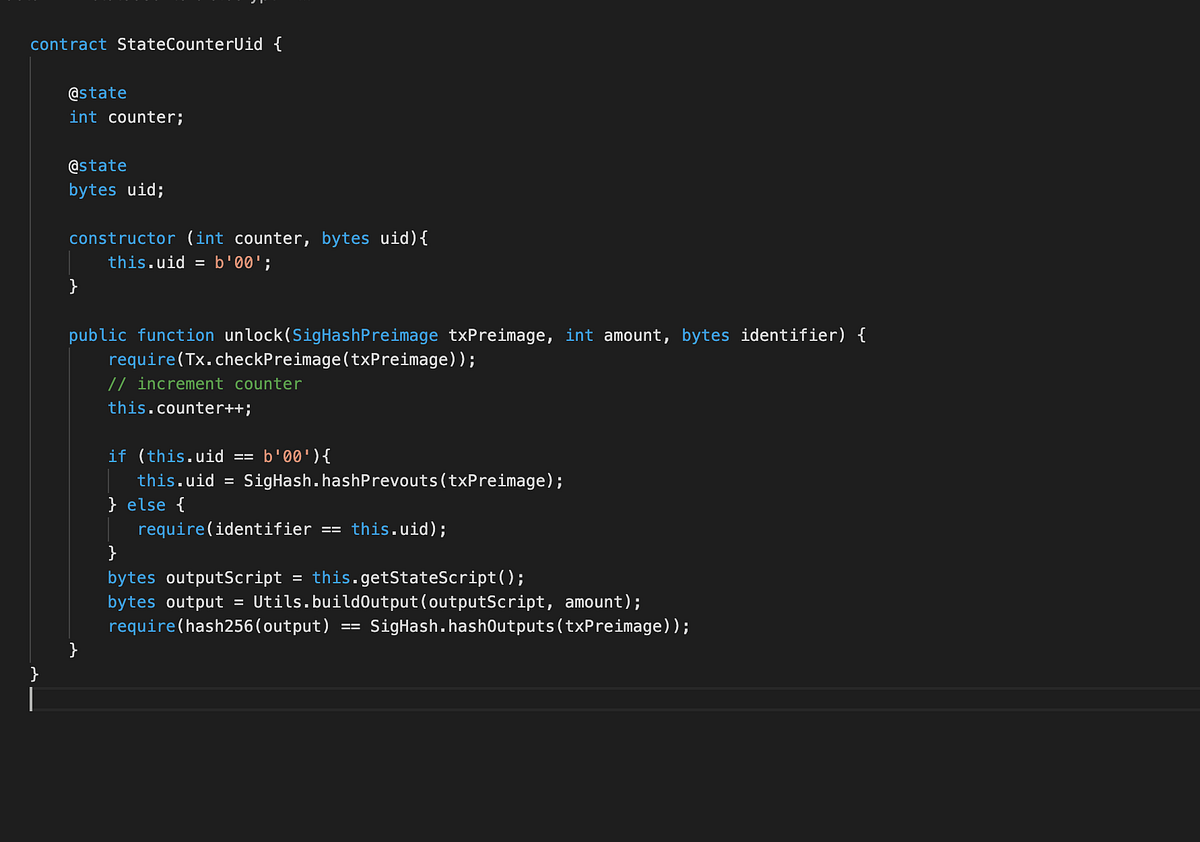Click the else keyword
The image size is (1200, 842).
coord(146,505)
